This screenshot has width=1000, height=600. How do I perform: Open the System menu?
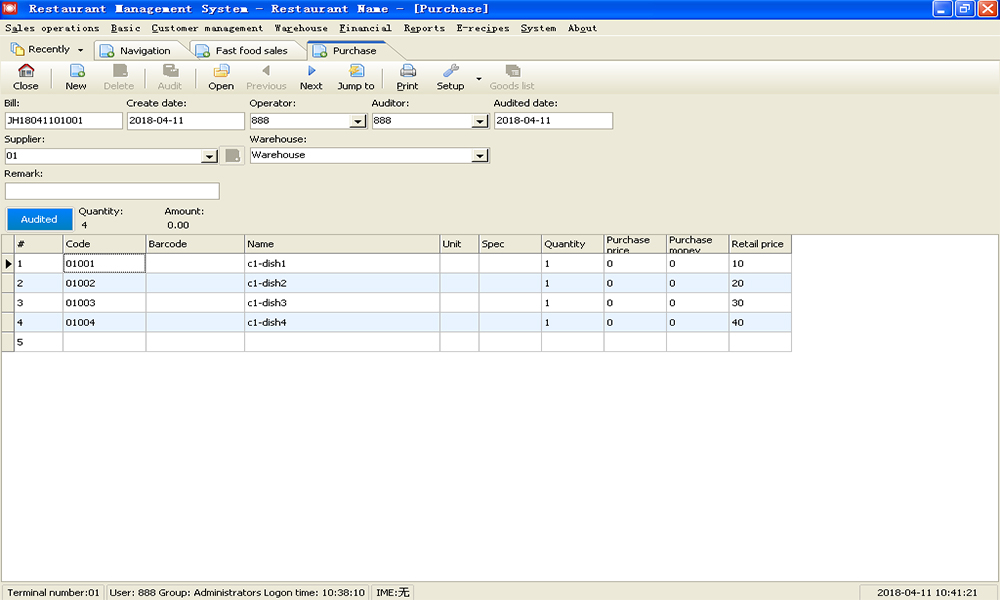tap(538, 28)
